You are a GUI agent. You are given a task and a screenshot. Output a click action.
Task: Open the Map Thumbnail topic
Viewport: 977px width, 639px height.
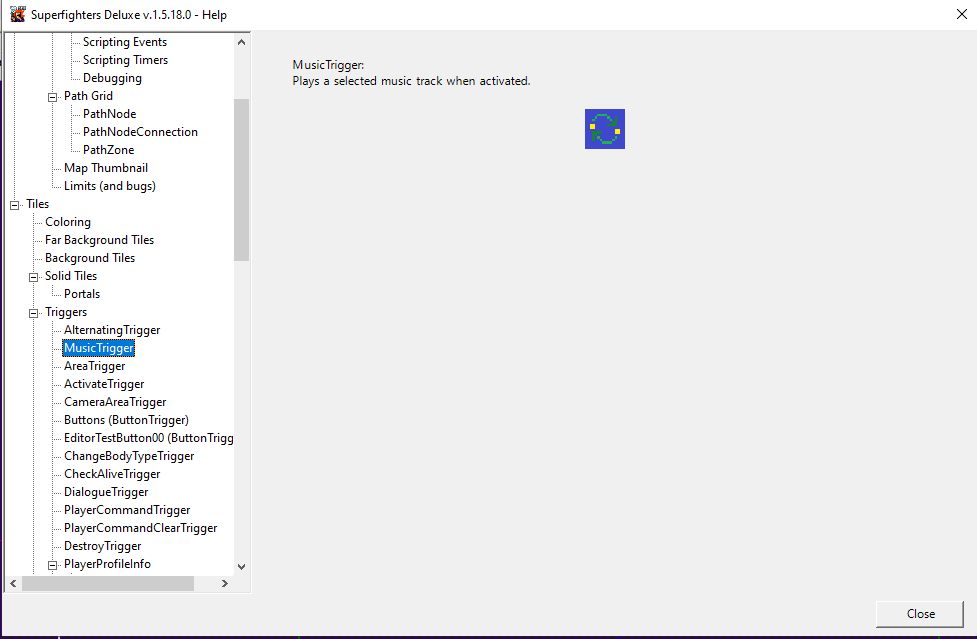pos(106,168)
